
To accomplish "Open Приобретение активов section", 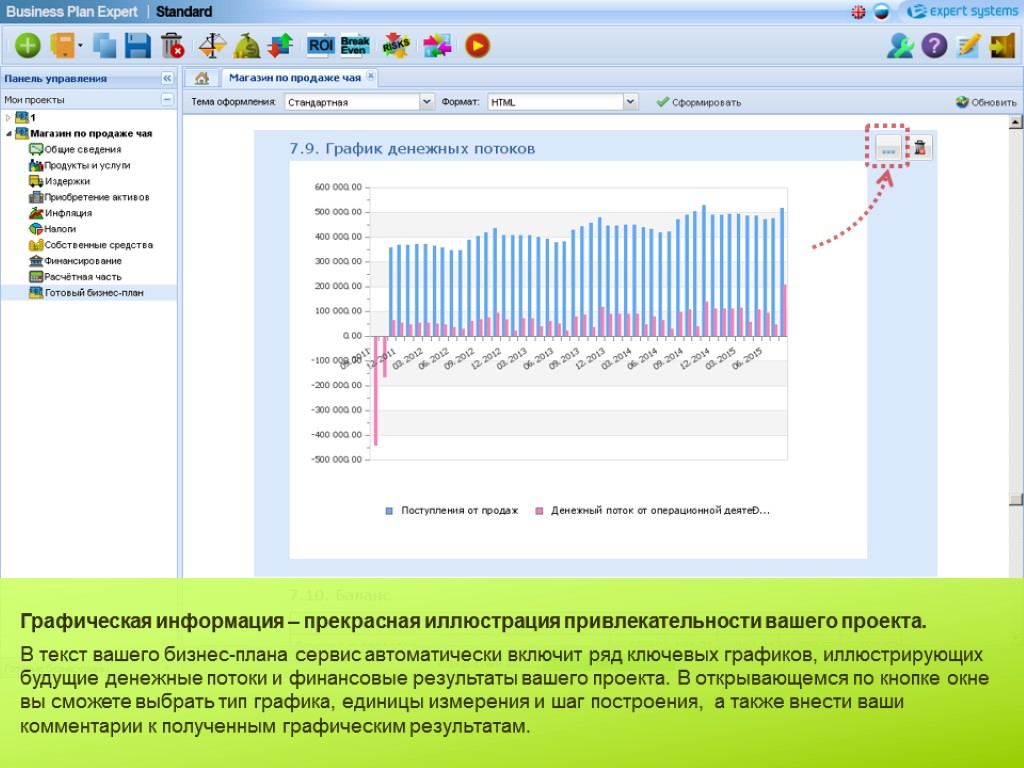I will [x=89, y=197].
